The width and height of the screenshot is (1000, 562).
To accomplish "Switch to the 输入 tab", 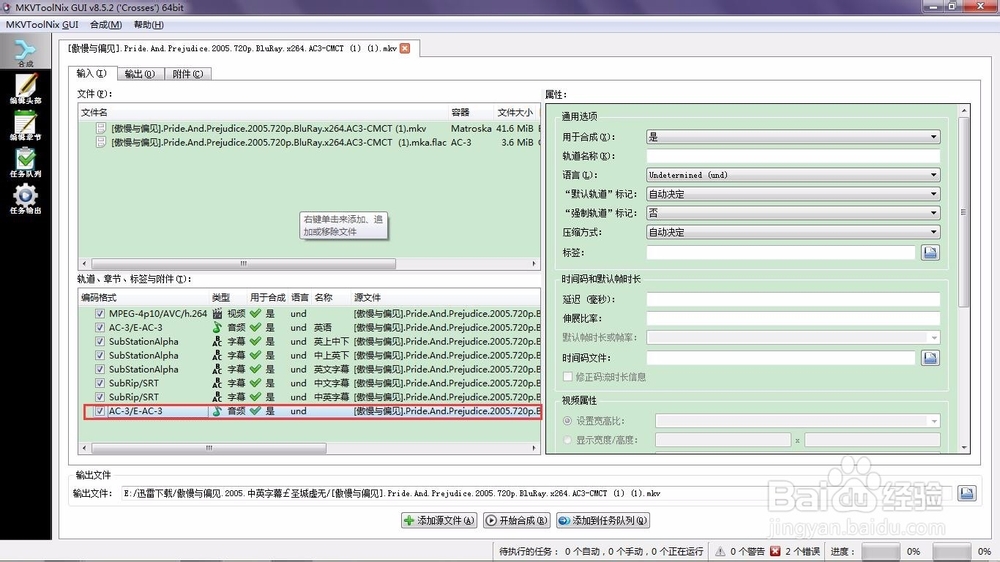I will (x=92, y=73).
